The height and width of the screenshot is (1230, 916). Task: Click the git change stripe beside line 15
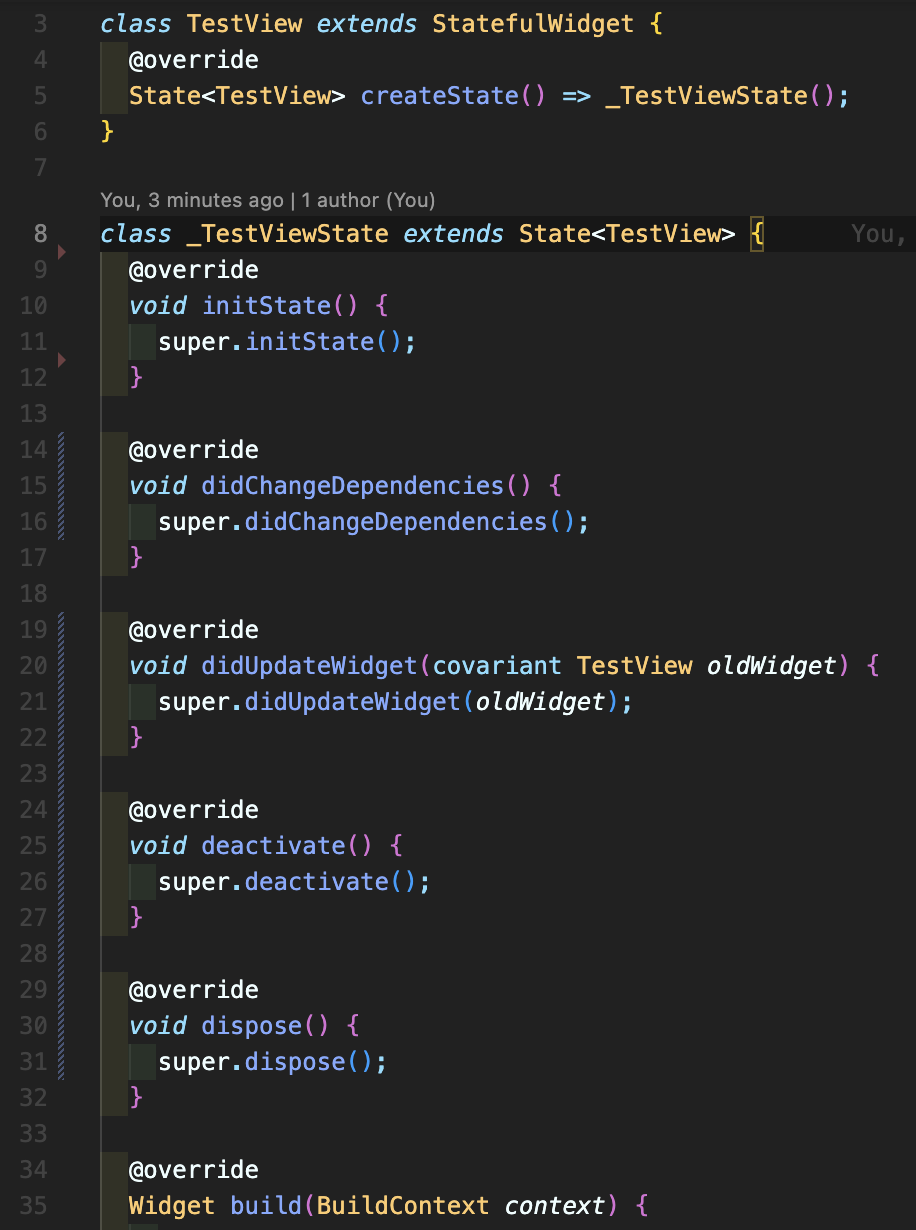(x=61, y=486)
